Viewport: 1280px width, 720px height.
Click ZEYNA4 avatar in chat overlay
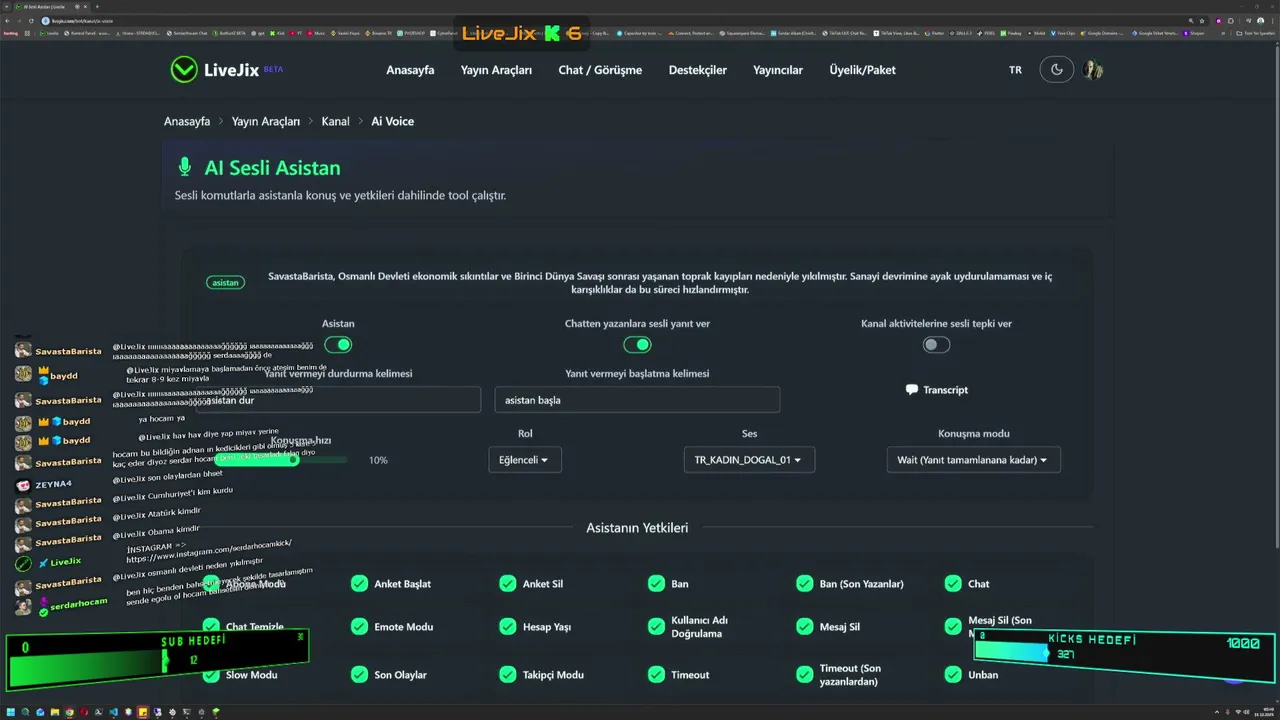[23, 484]
